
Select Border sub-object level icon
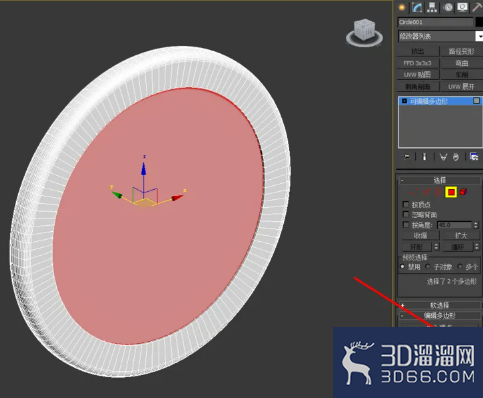click(438, 192)
